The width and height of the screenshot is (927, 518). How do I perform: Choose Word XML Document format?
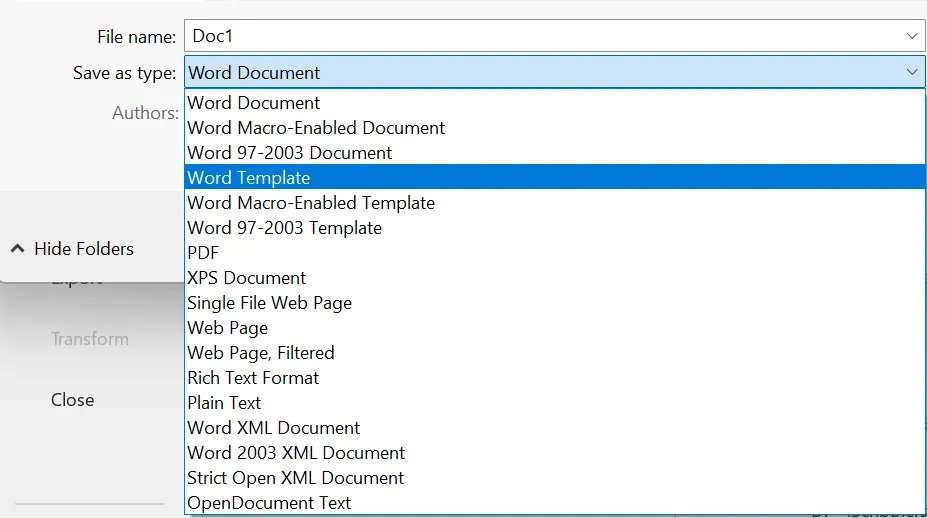click(x=555, y=428)
